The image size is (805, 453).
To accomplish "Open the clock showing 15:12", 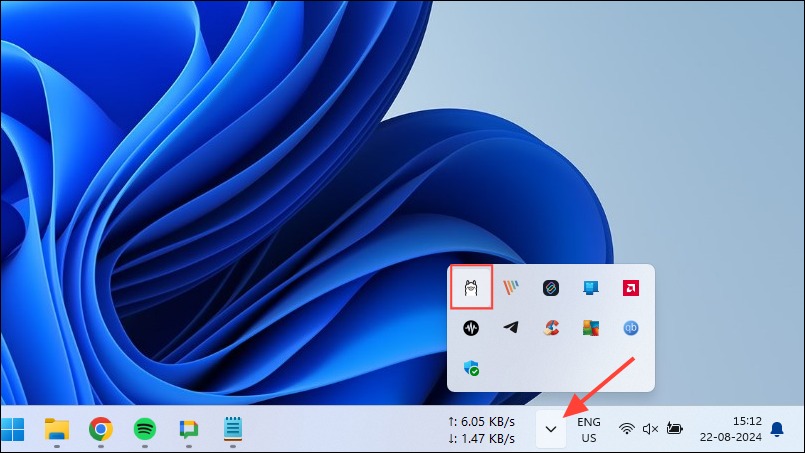I will coord(731,429).
